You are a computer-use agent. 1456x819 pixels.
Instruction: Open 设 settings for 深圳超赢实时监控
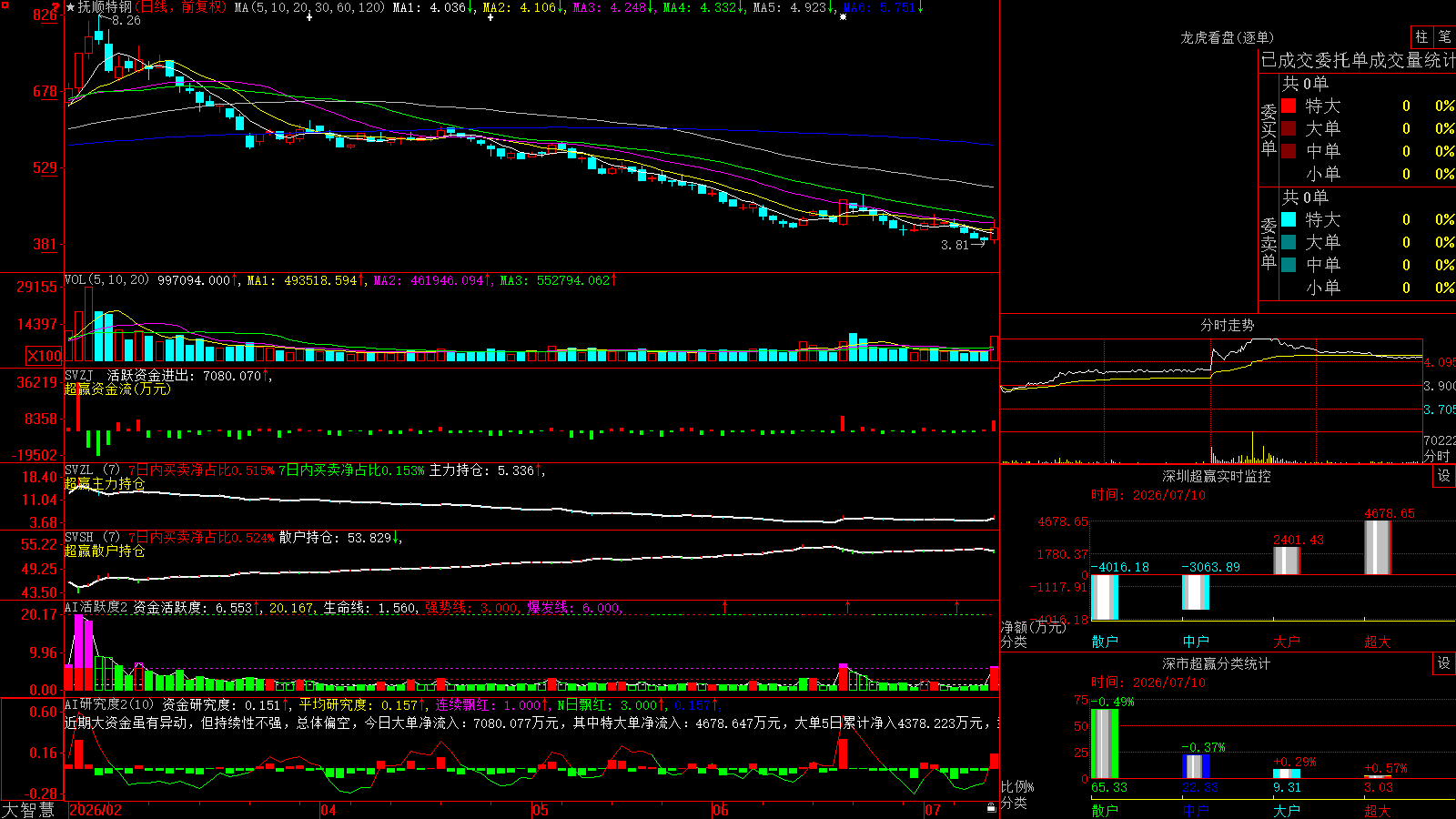tap(1444, 476)
